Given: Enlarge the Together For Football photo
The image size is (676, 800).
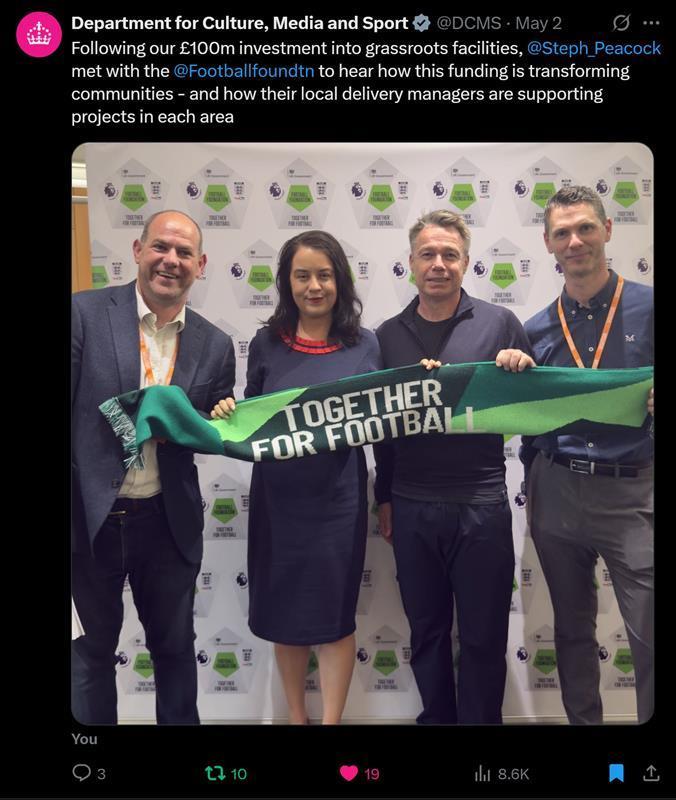Looking at the screenshot, I should click(362, 433).
